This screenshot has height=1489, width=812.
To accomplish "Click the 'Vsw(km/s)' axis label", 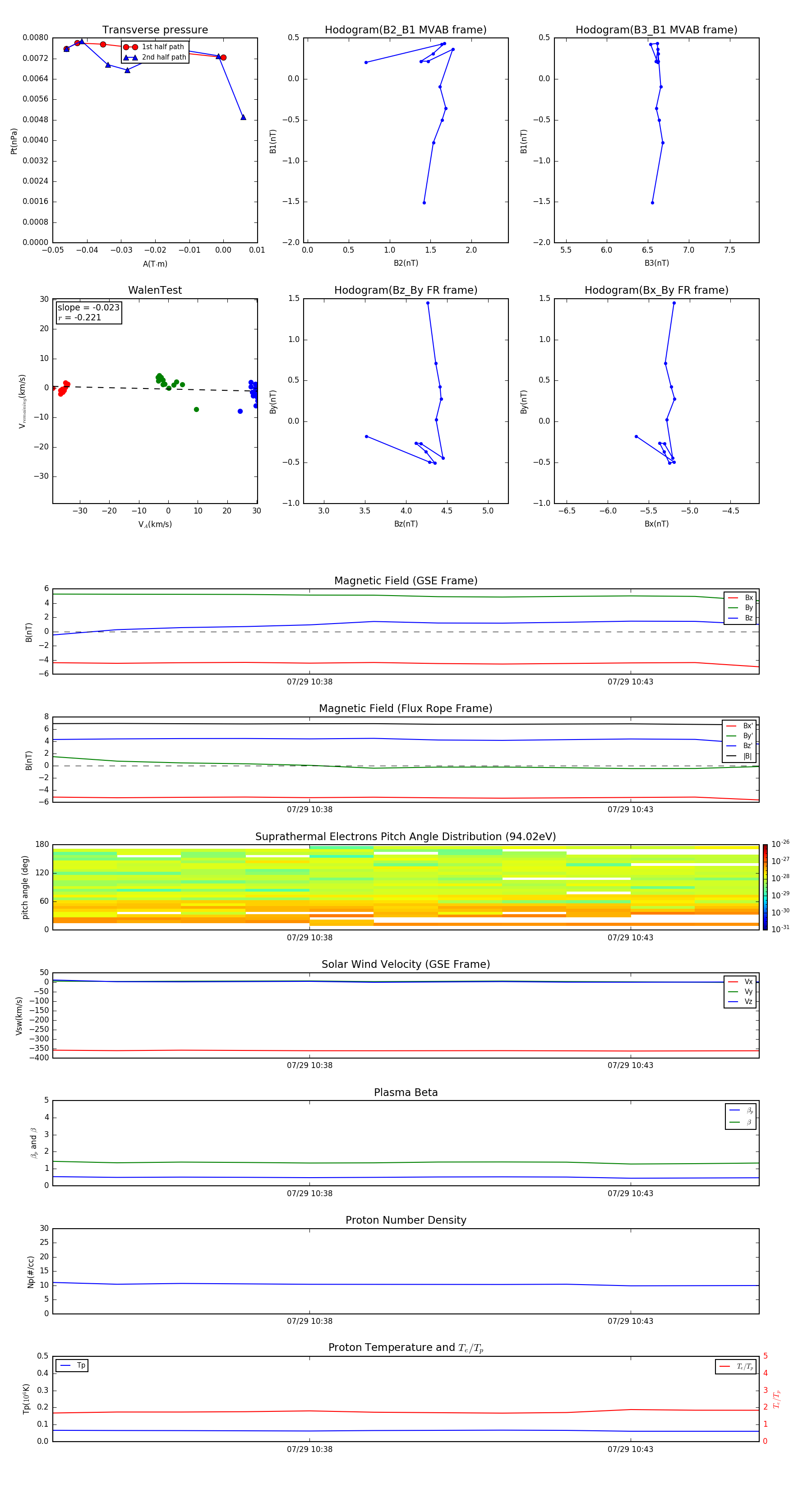I will pos(19,1016).
